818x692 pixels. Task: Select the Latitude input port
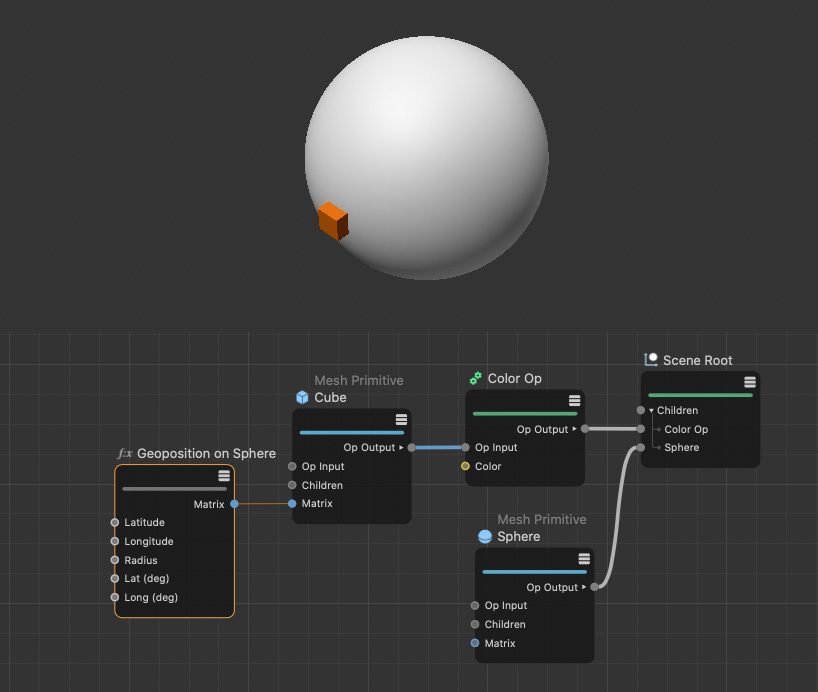pos(115,523)
